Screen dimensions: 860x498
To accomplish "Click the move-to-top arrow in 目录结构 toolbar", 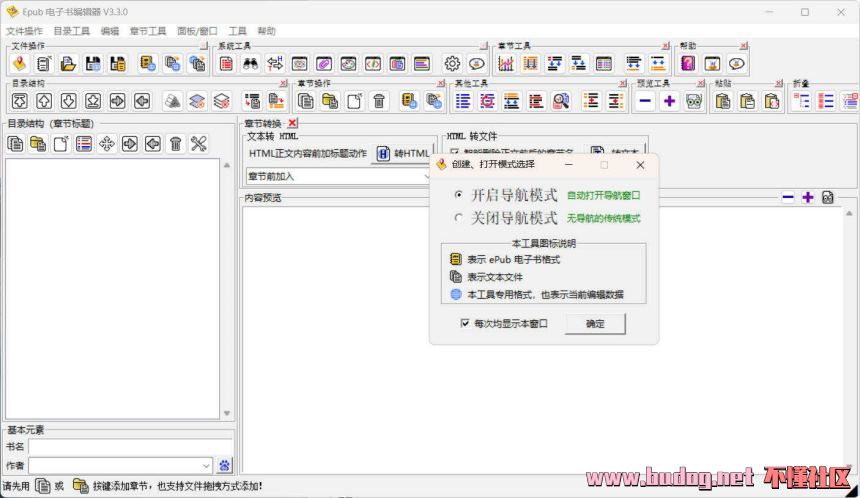I will pos(20,101).
